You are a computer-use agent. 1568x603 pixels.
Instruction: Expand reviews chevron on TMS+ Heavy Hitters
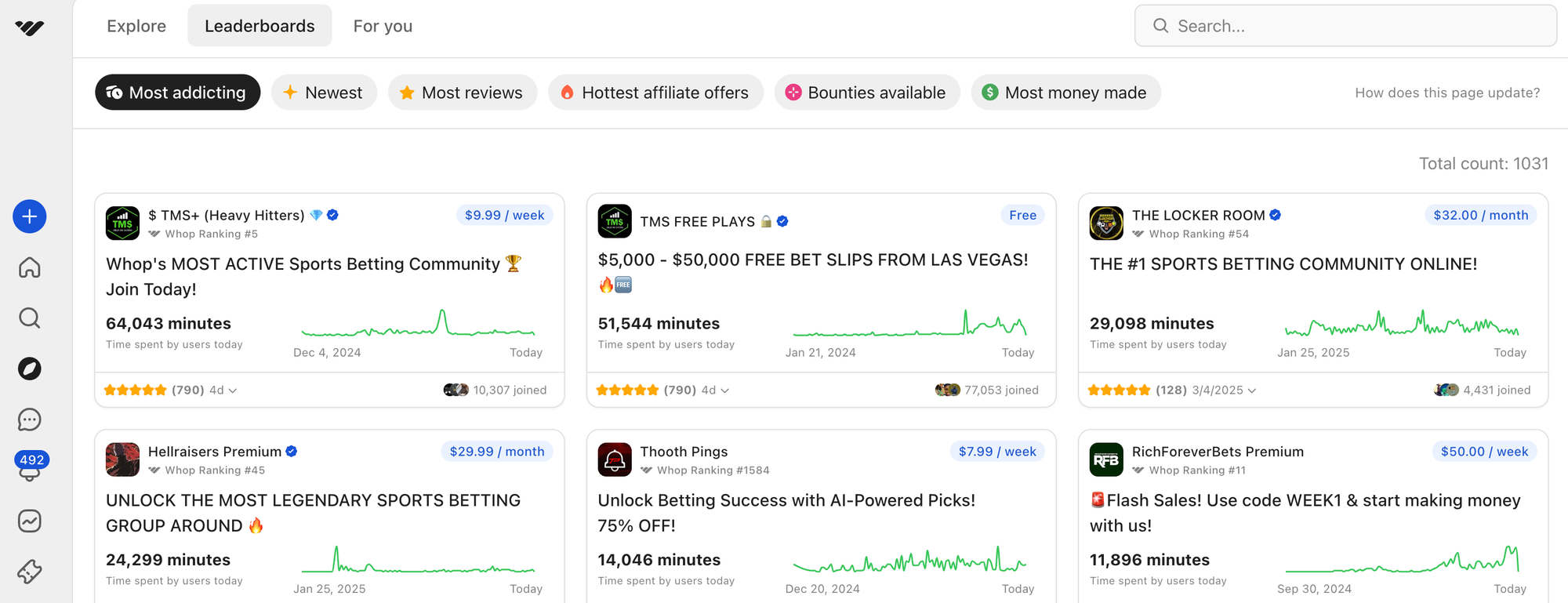coord(233,390)
